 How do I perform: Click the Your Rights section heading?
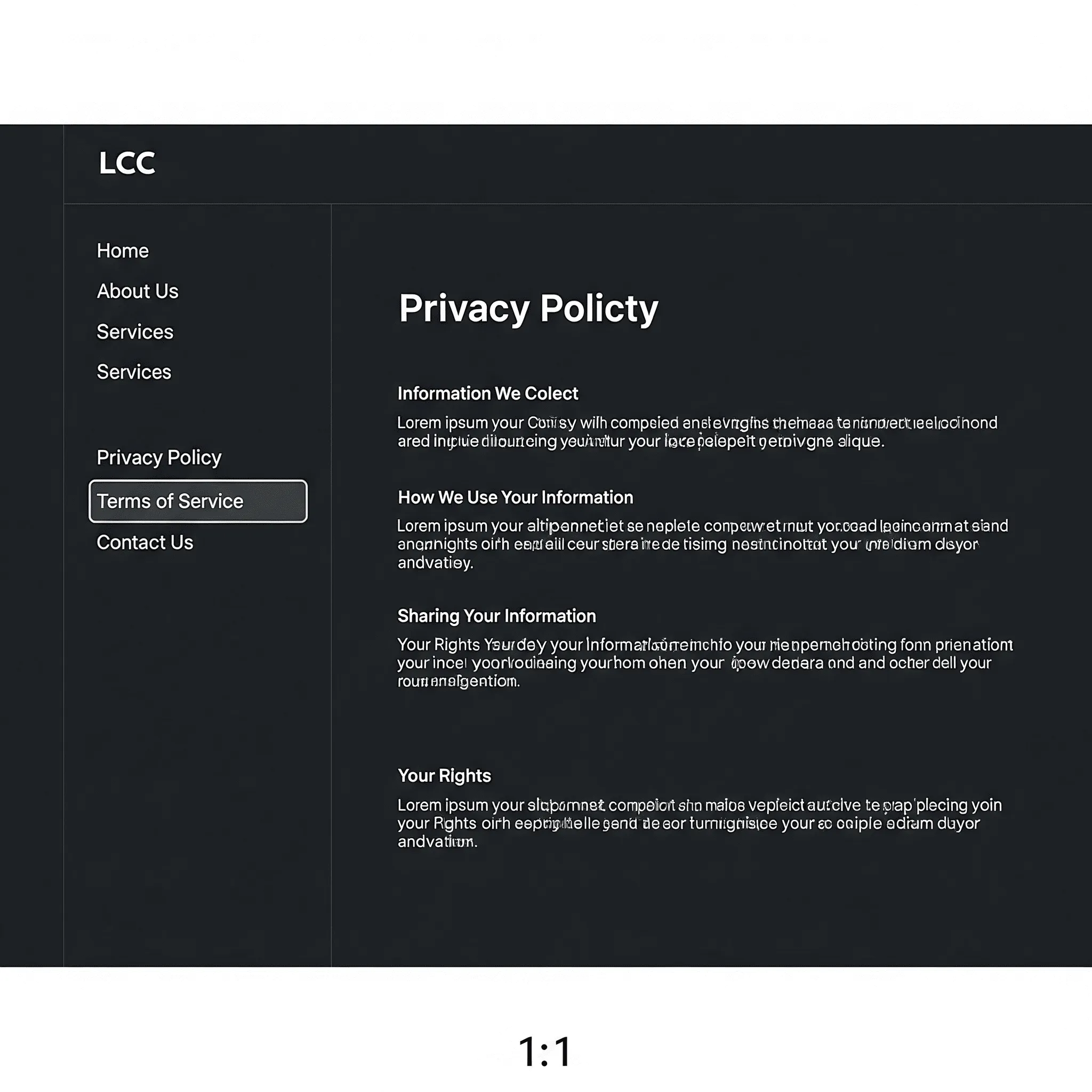click(x=444, y=775)
